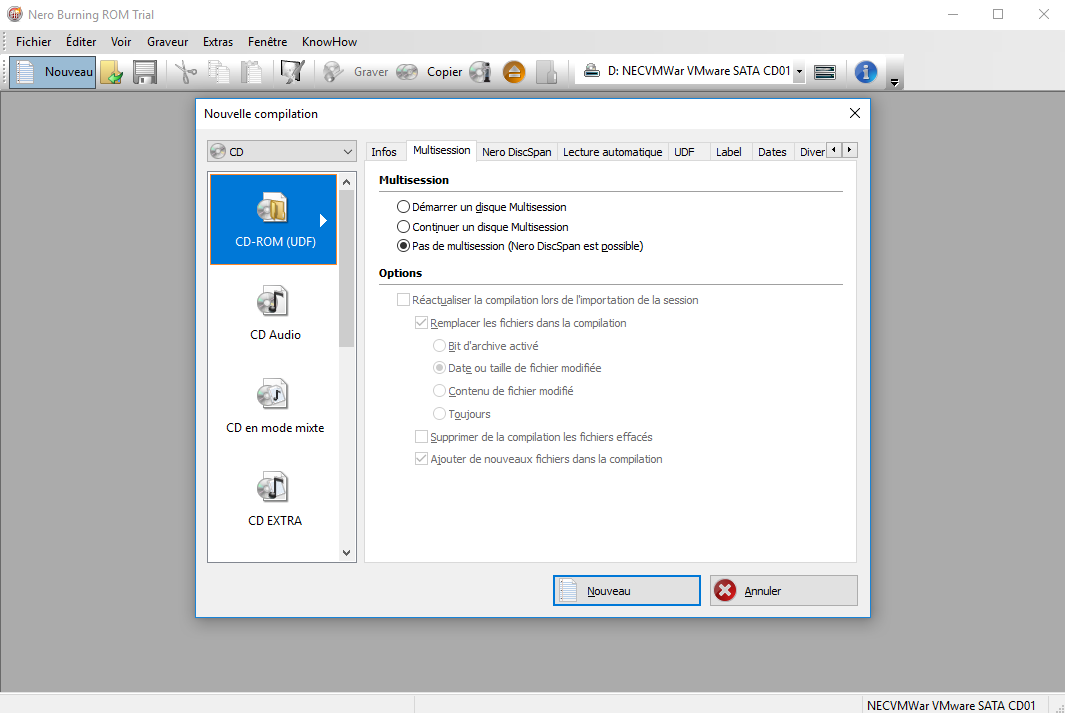The image size is (1065, 713).
Task: Click the Graver toolbar label
Action: [371, 72]
